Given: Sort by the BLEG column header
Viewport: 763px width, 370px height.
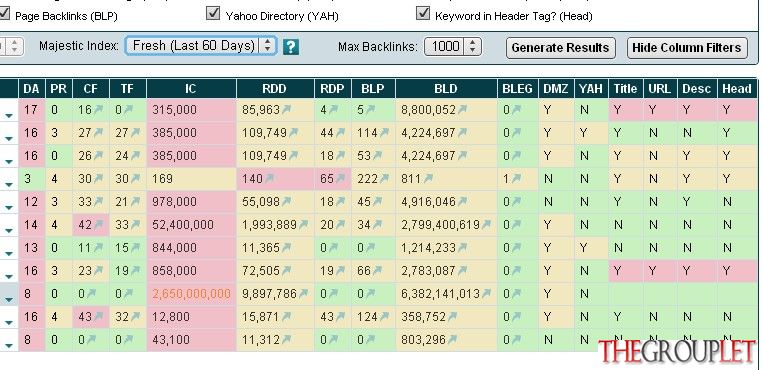Looking at the screenshot, I should 517,89.
